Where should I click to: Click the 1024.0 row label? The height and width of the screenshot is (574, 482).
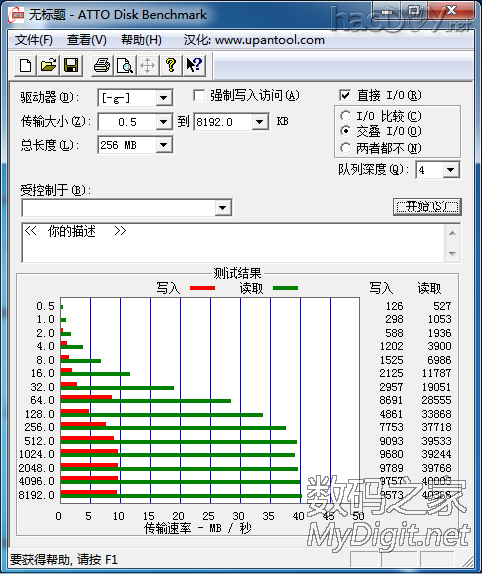37,454
